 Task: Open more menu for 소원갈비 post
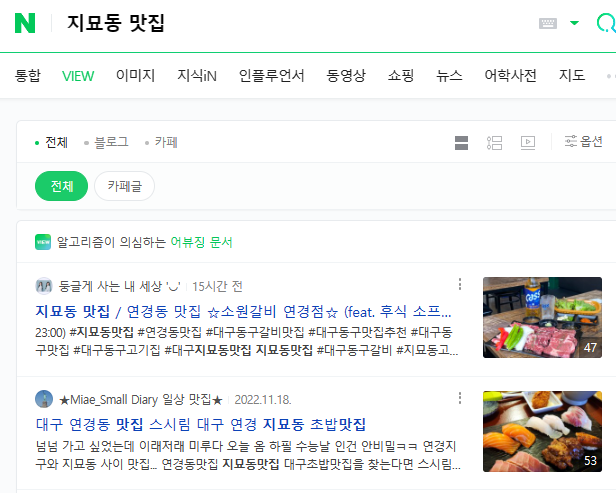tap(460, 284)
